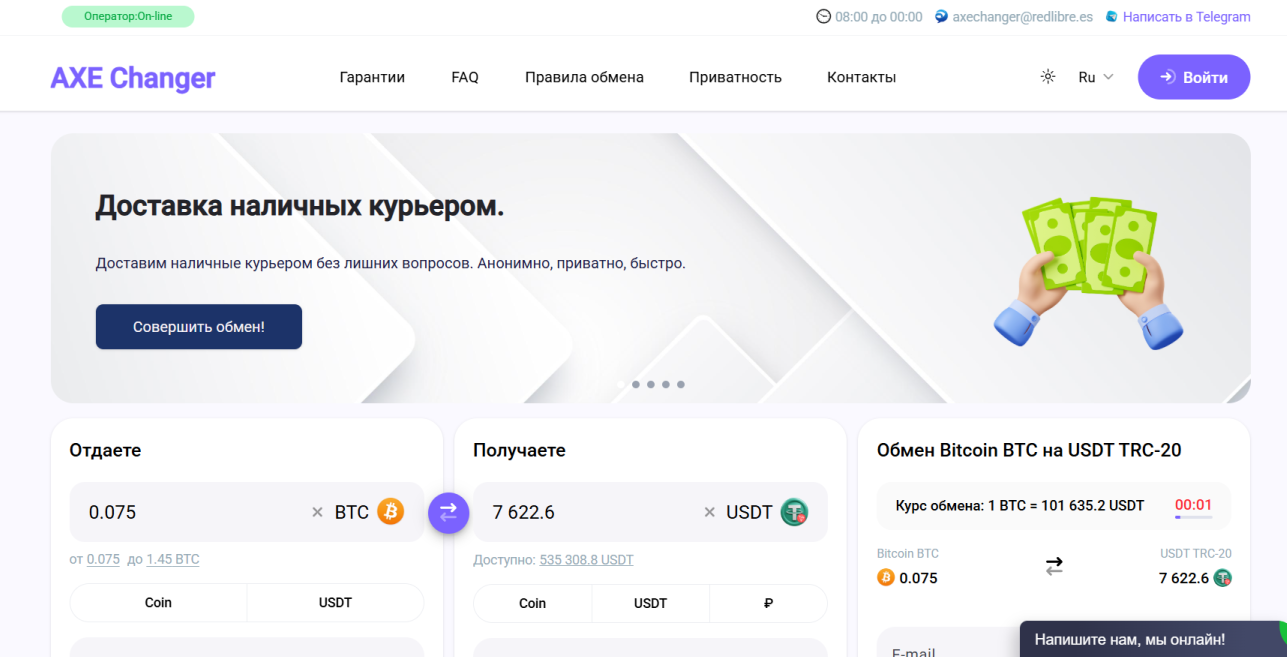Viewport: 1287px width, 657px height.
Task: Select the Coin tab under Отдаете
Action: click(x=158, y=603)
